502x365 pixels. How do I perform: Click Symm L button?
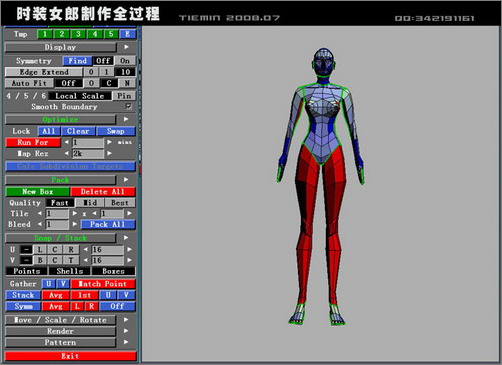77,306
